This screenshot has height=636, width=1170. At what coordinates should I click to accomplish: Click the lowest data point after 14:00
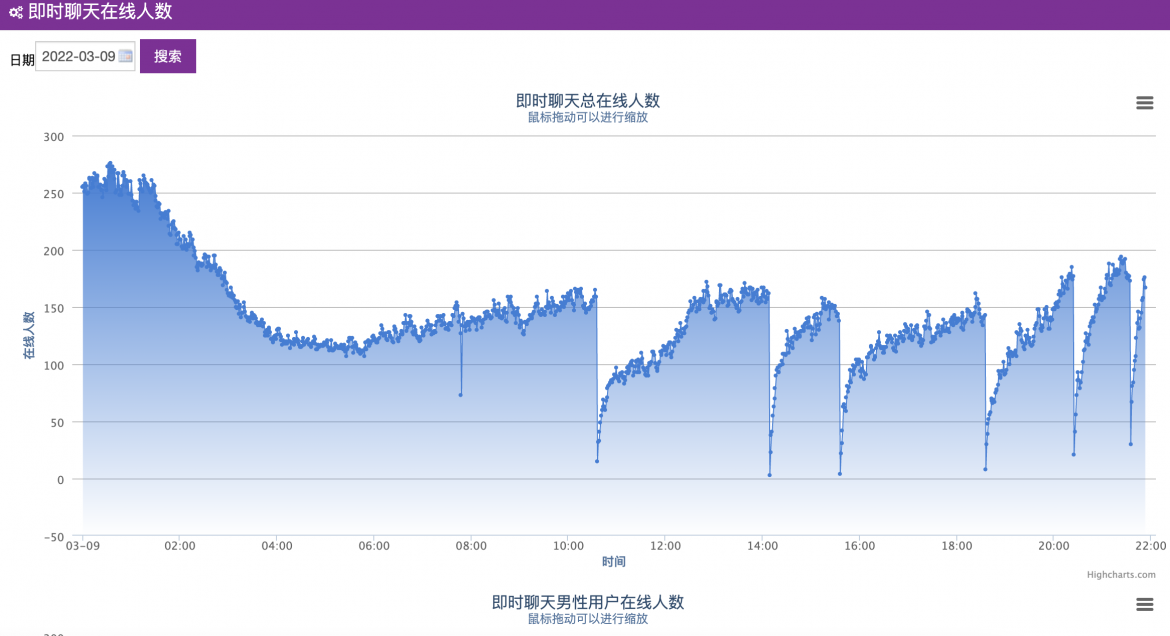[769, 475]
